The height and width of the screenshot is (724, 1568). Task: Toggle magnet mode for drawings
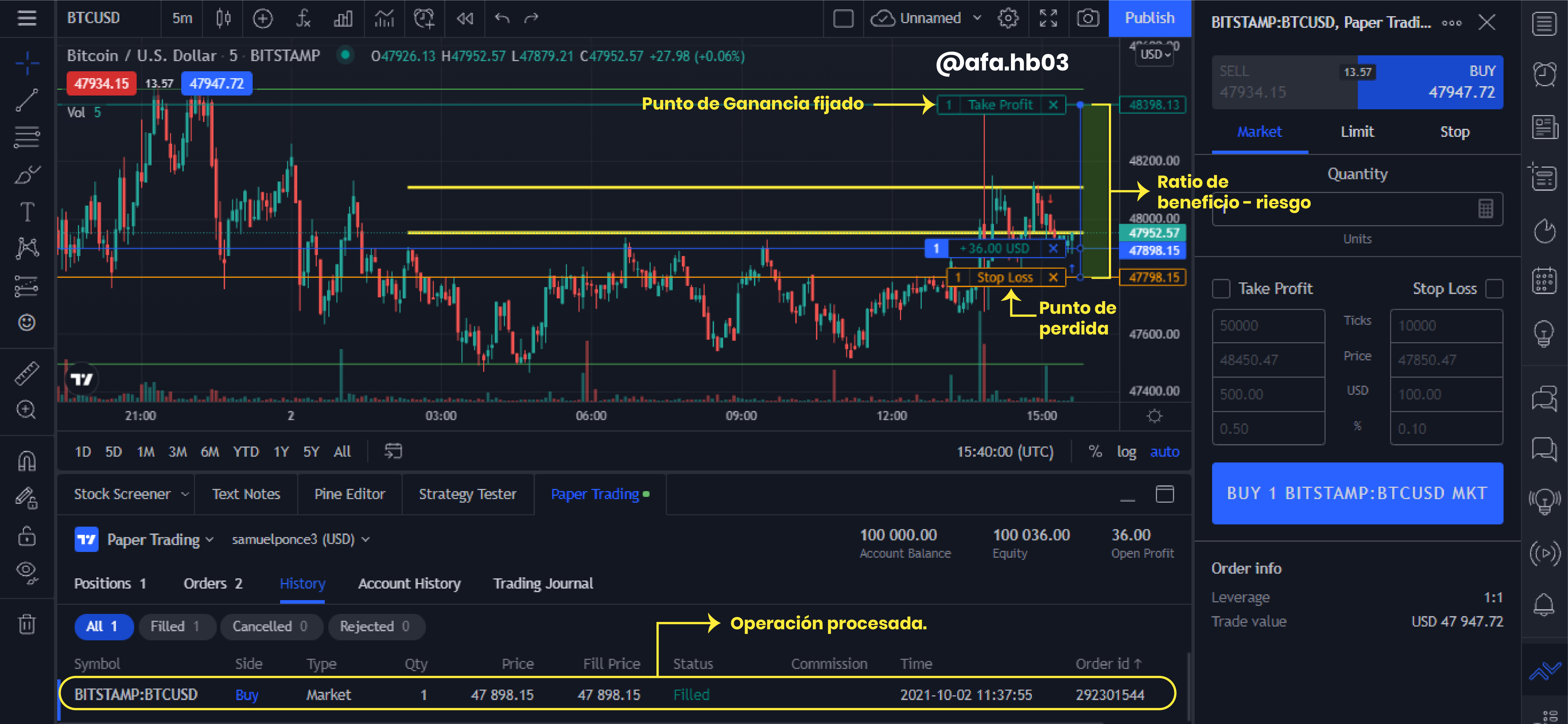click(x=27, y=461)
